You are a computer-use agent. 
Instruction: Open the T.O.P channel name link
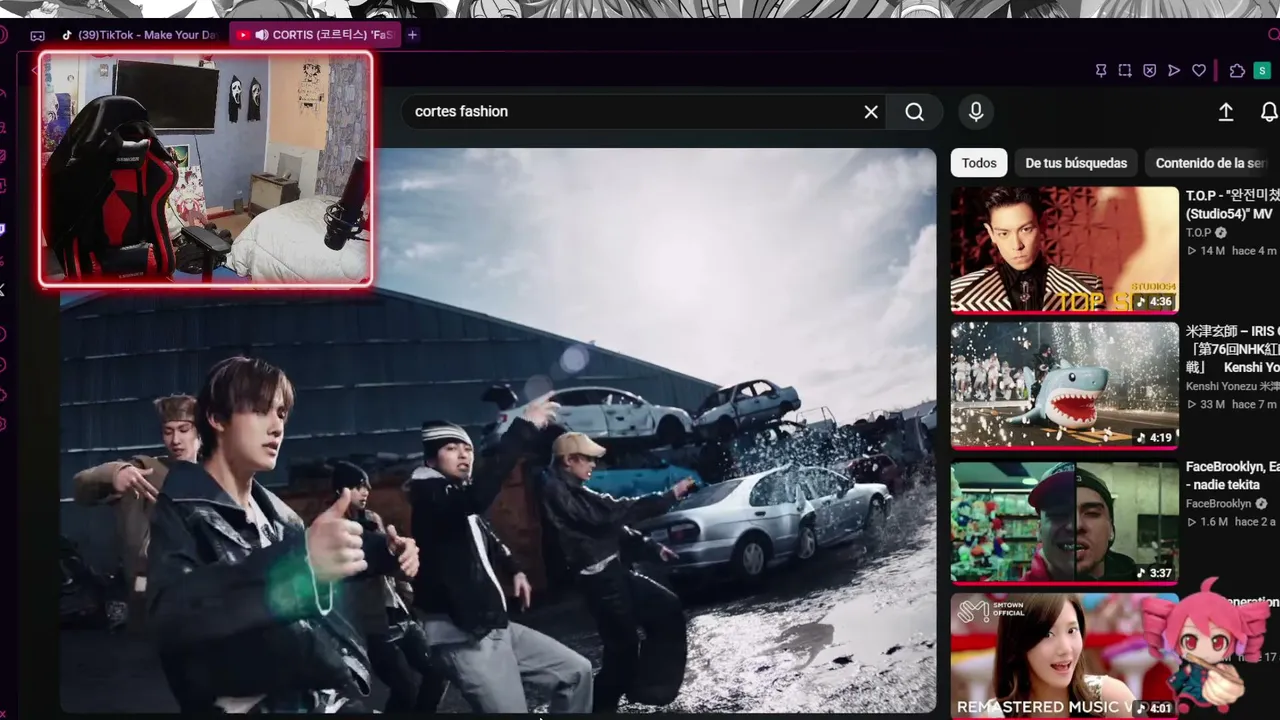[x=1199, y=233]
